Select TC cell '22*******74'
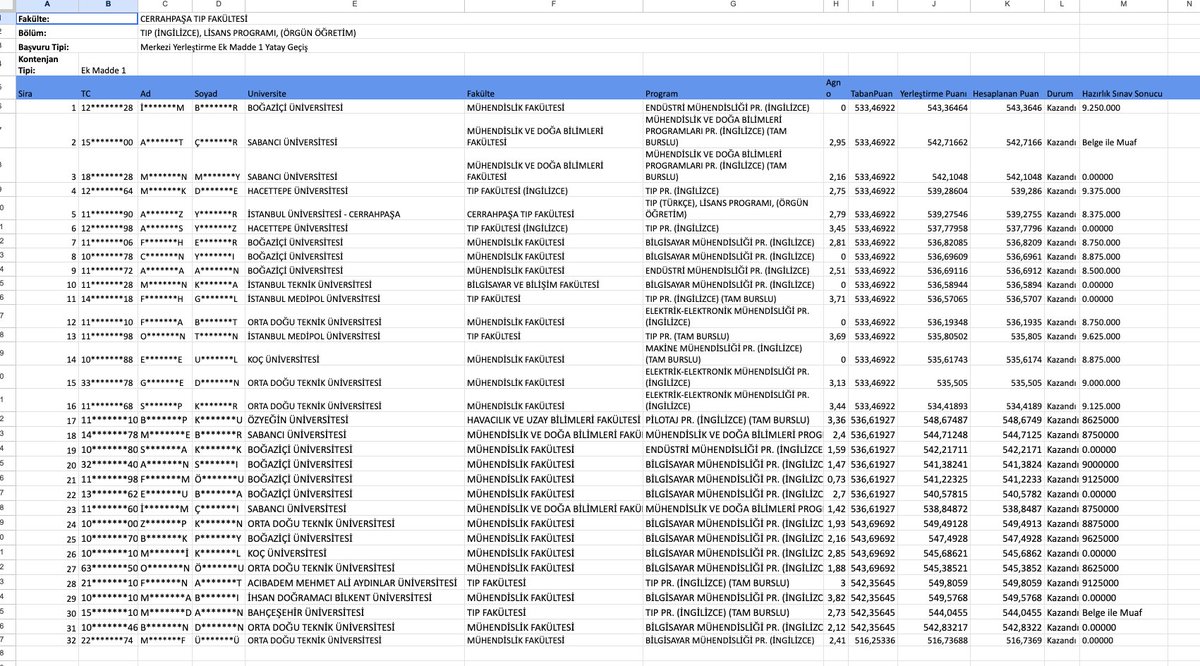The height and width of the screenshot is (666, 1200). tap(109, 640)
